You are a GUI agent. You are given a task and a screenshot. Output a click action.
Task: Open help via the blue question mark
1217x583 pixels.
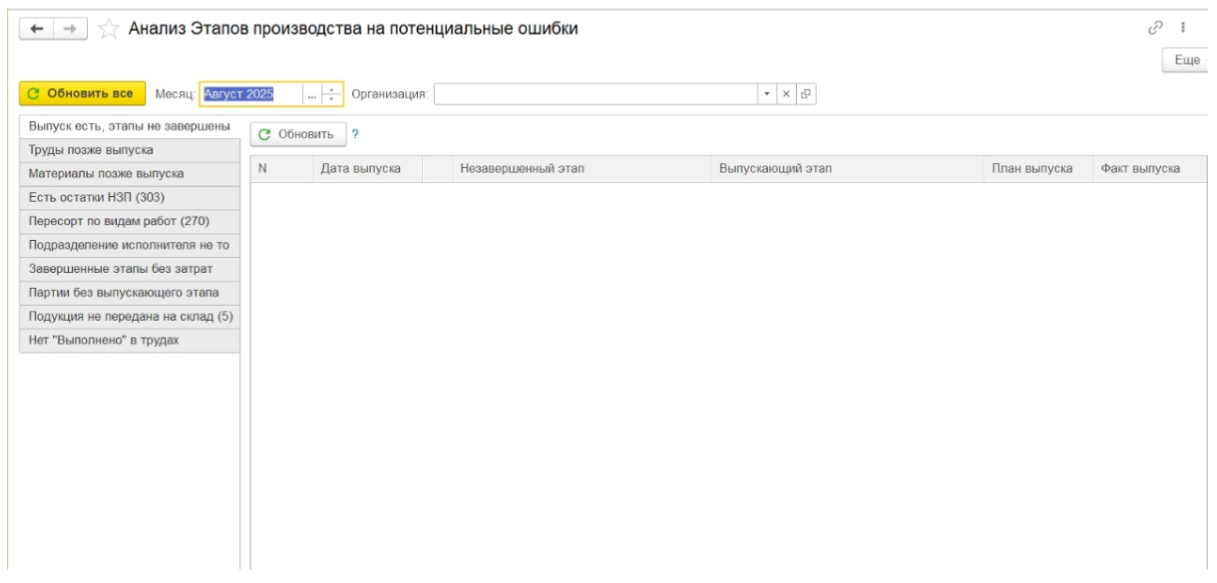click(x=355, y=134)
